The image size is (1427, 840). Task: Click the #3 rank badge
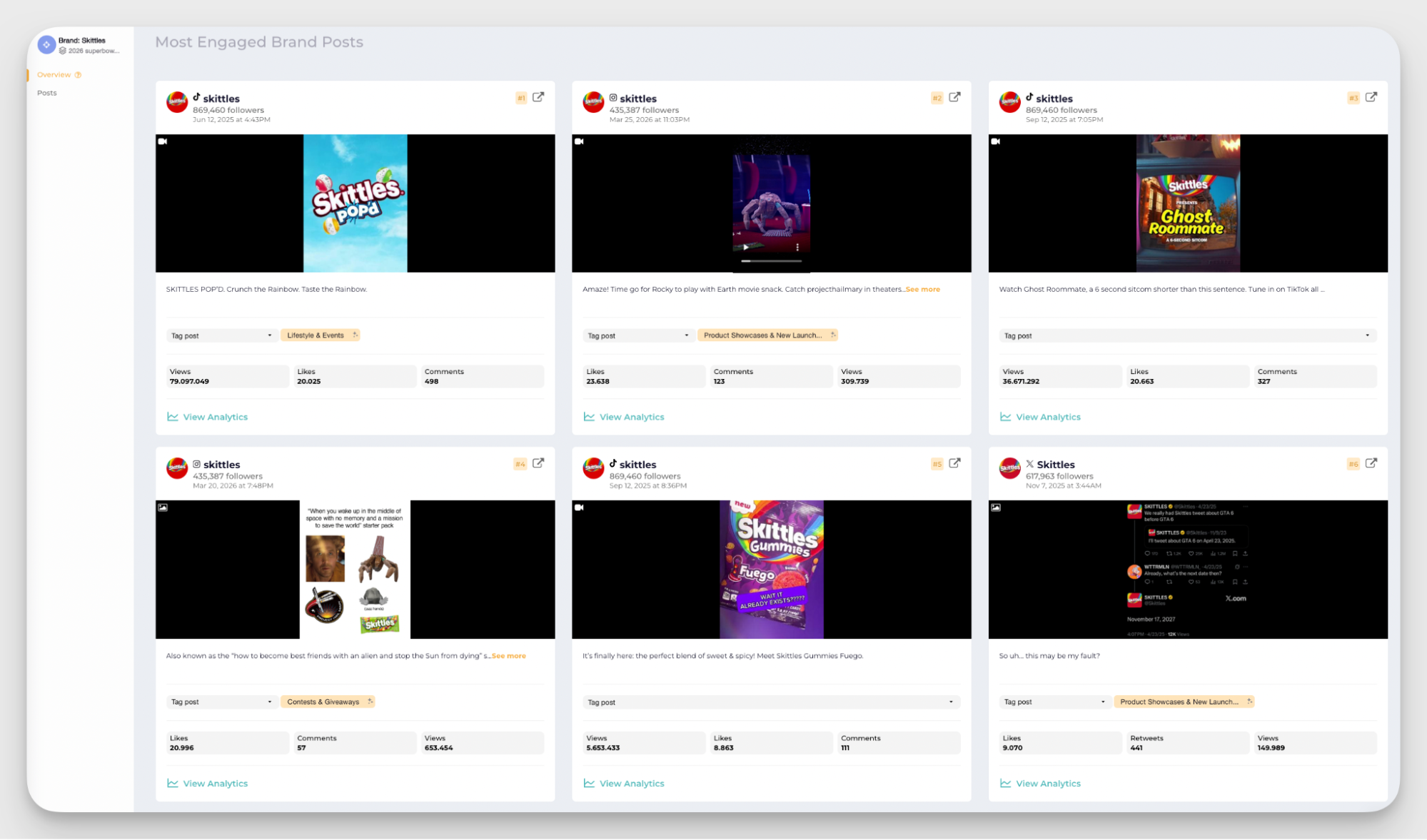(x=1353, y=98)
